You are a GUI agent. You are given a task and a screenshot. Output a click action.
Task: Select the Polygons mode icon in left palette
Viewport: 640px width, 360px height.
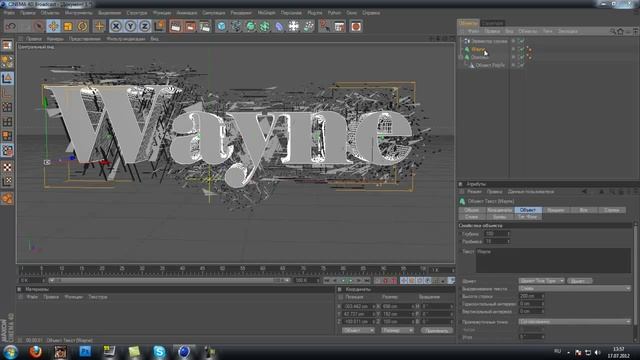coord(7,136)
